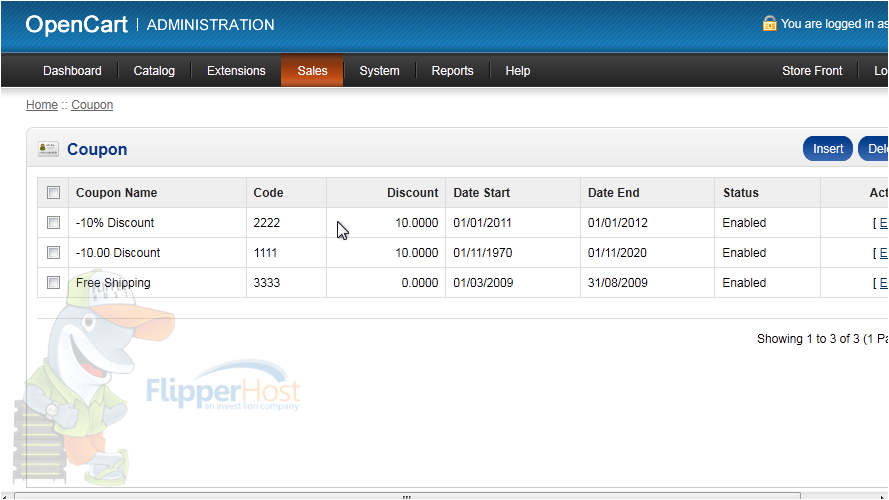
Task: Select the '-10.00 Discount' coupon name
Action: point(118,253)
